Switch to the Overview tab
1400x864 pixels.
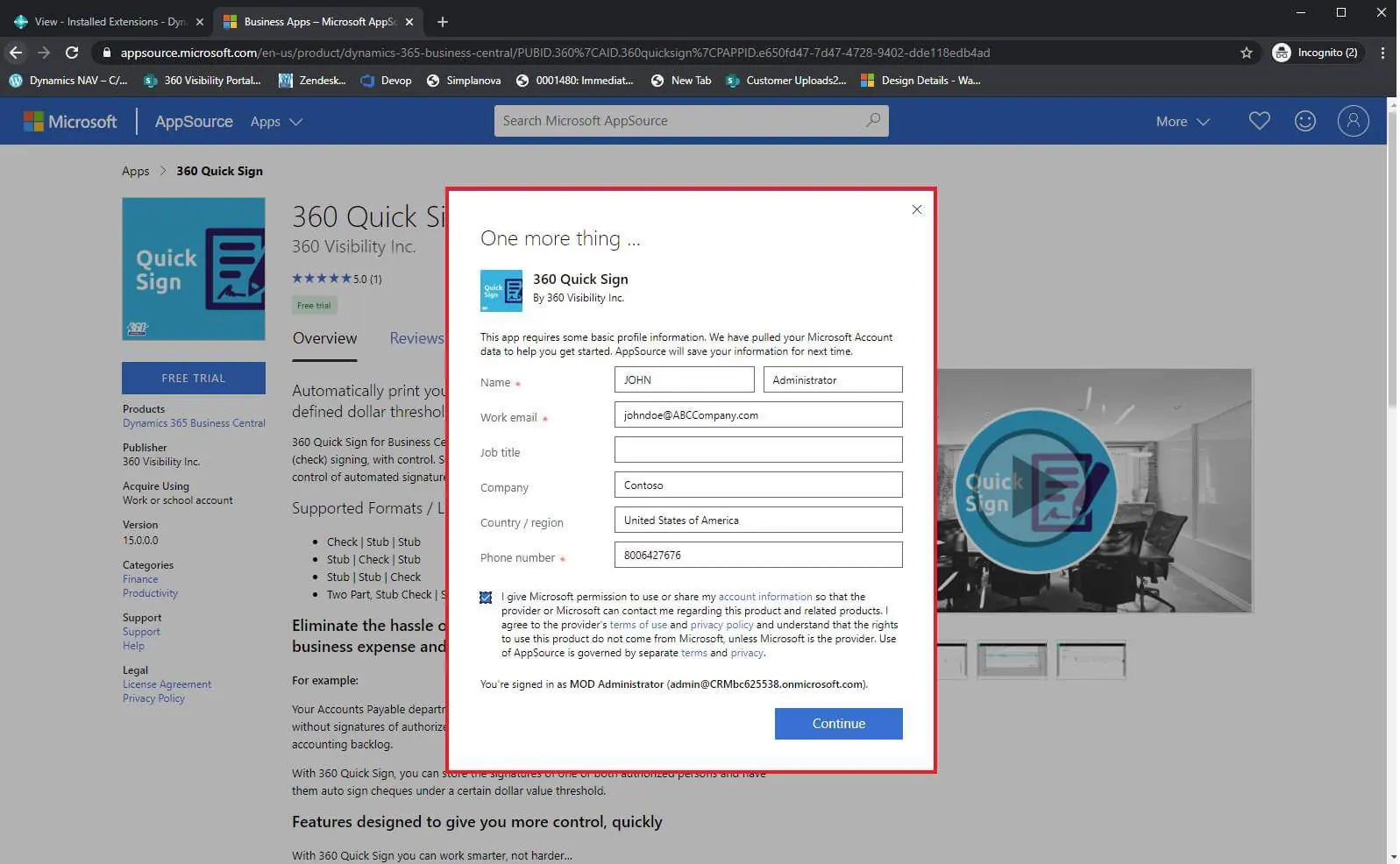(324, 338)
